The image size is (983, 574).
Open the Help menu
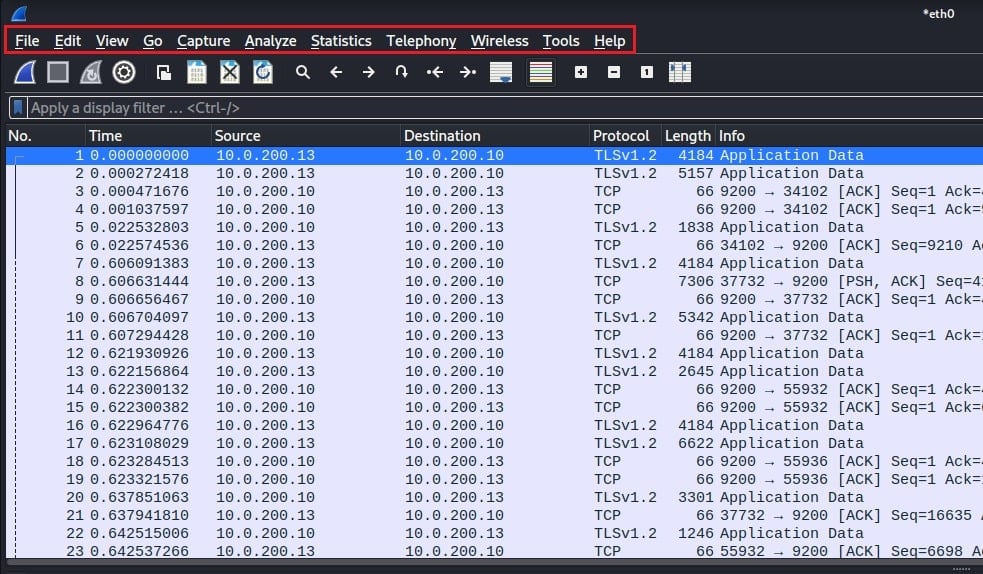pyautogui.click(x=609, y=41)
